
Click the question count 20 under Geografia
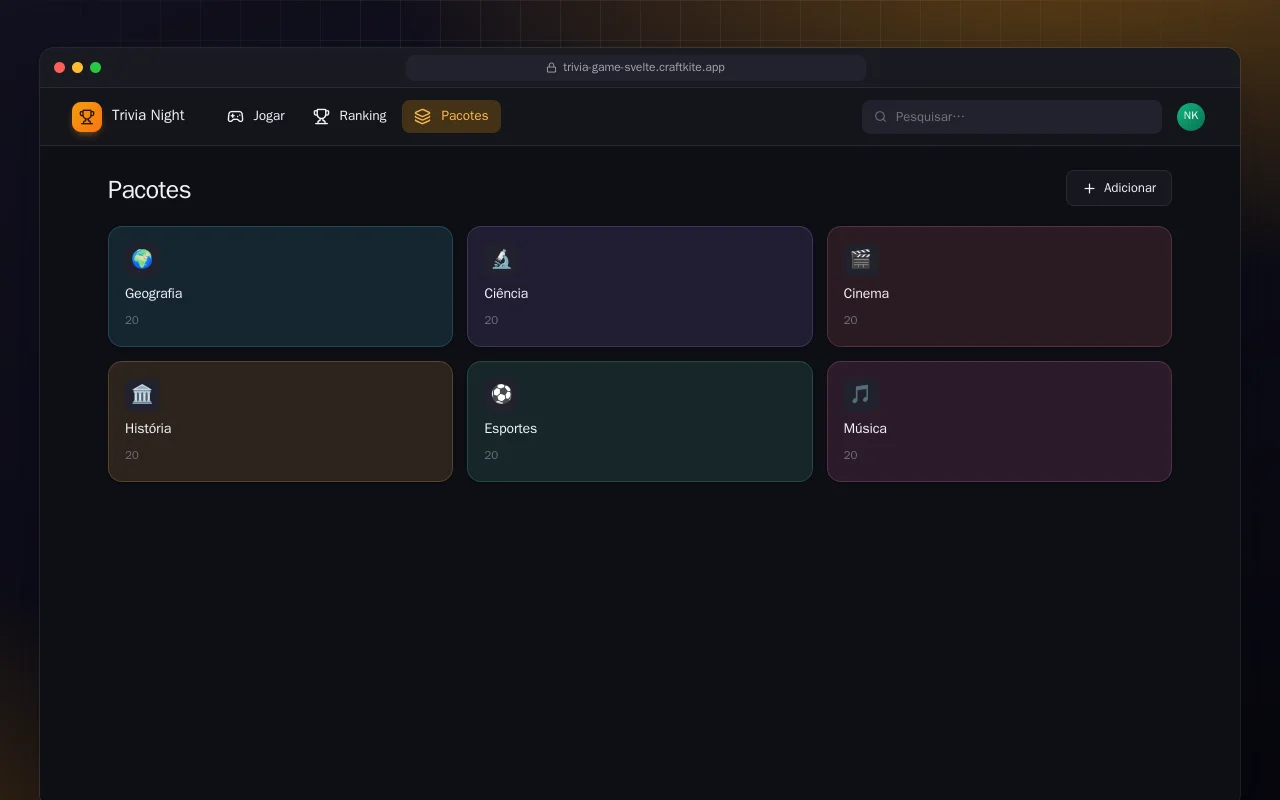pos(132,321)
